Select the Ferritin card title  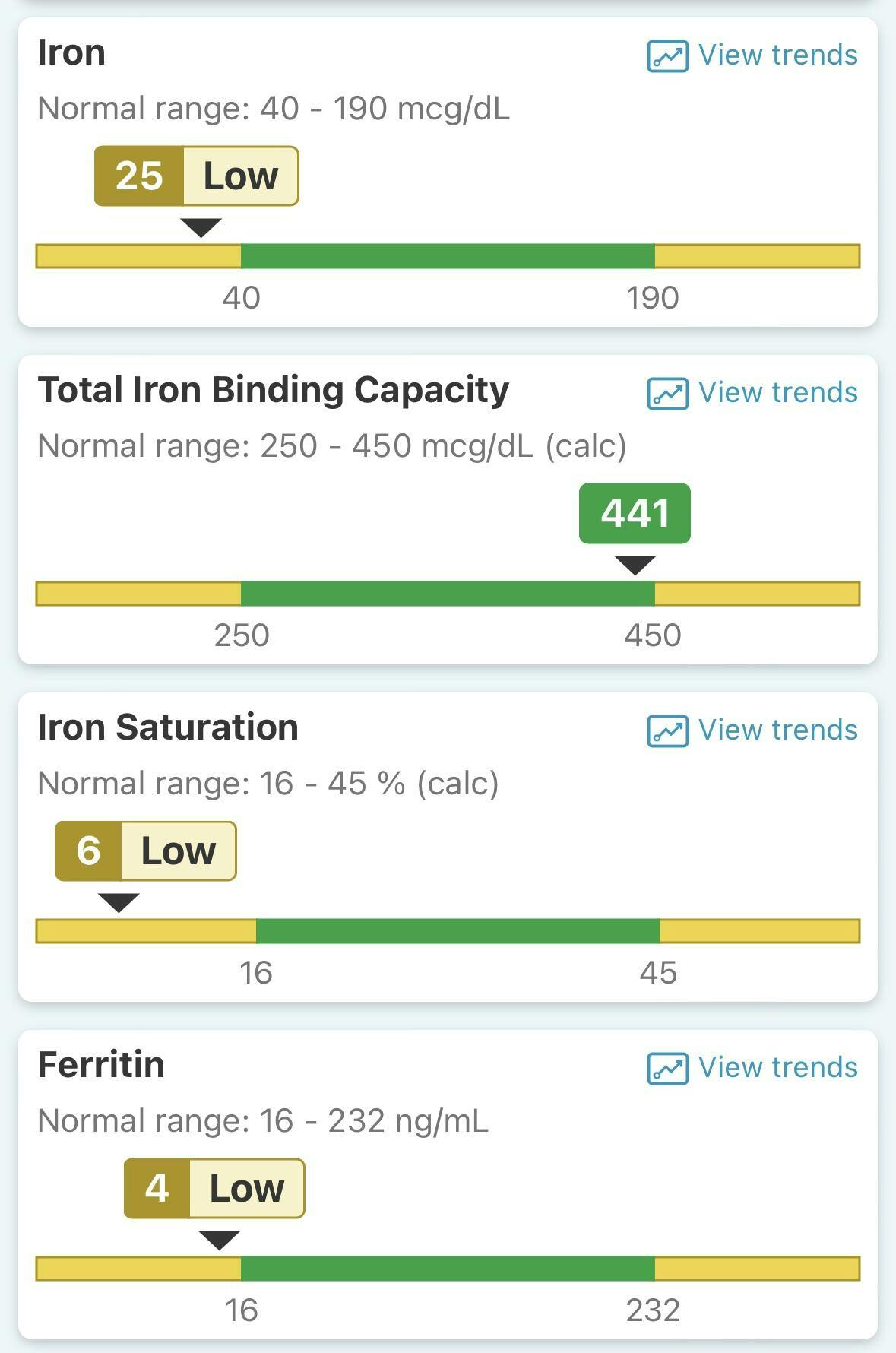pyautogui.click(x=101, y=1065)
